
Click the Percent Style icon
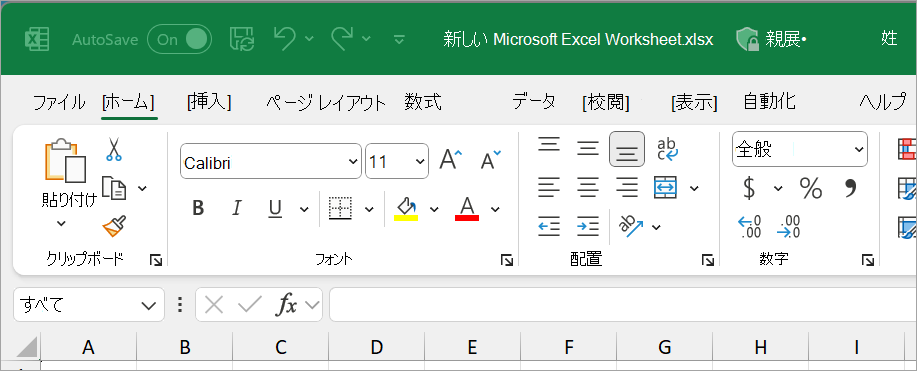click(811, 188)
